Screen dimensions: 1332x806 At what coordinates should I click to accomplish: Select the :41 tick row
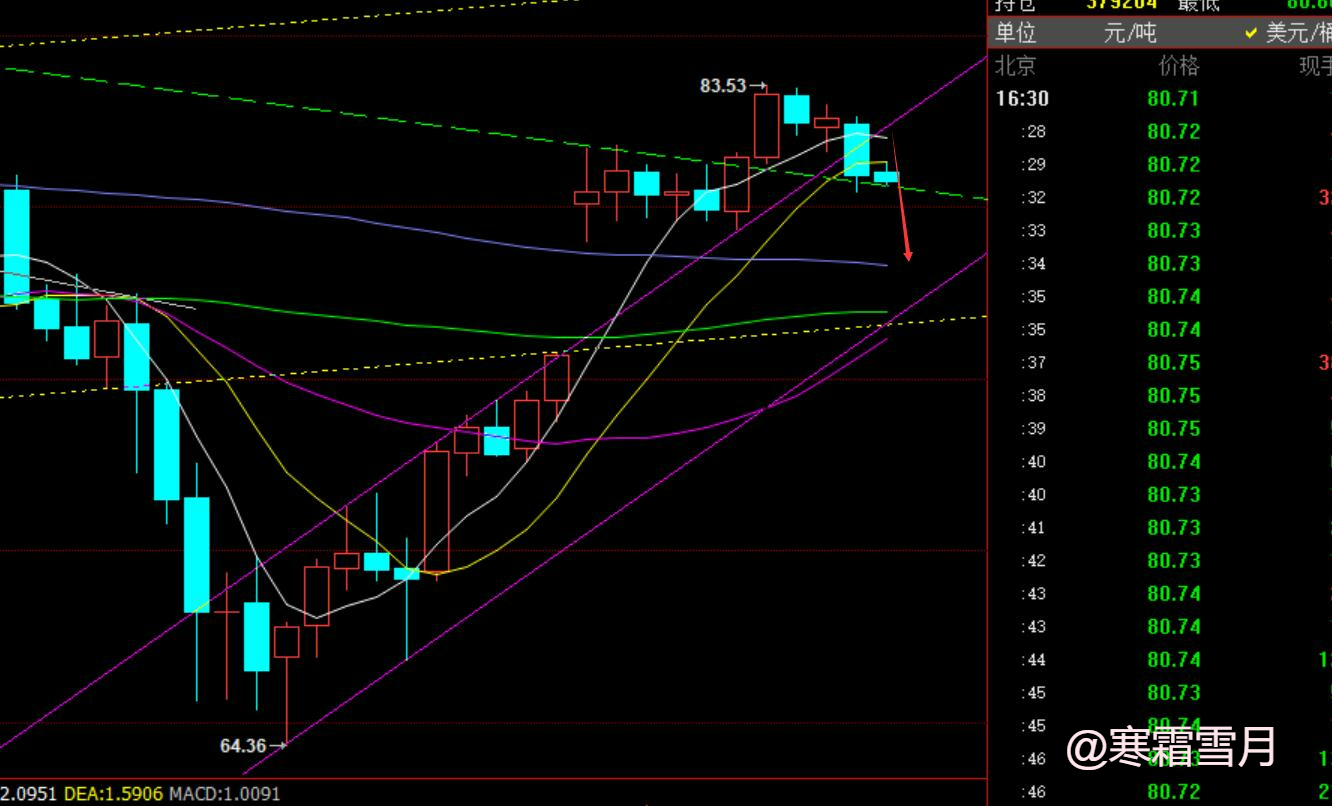(1161, 527)
